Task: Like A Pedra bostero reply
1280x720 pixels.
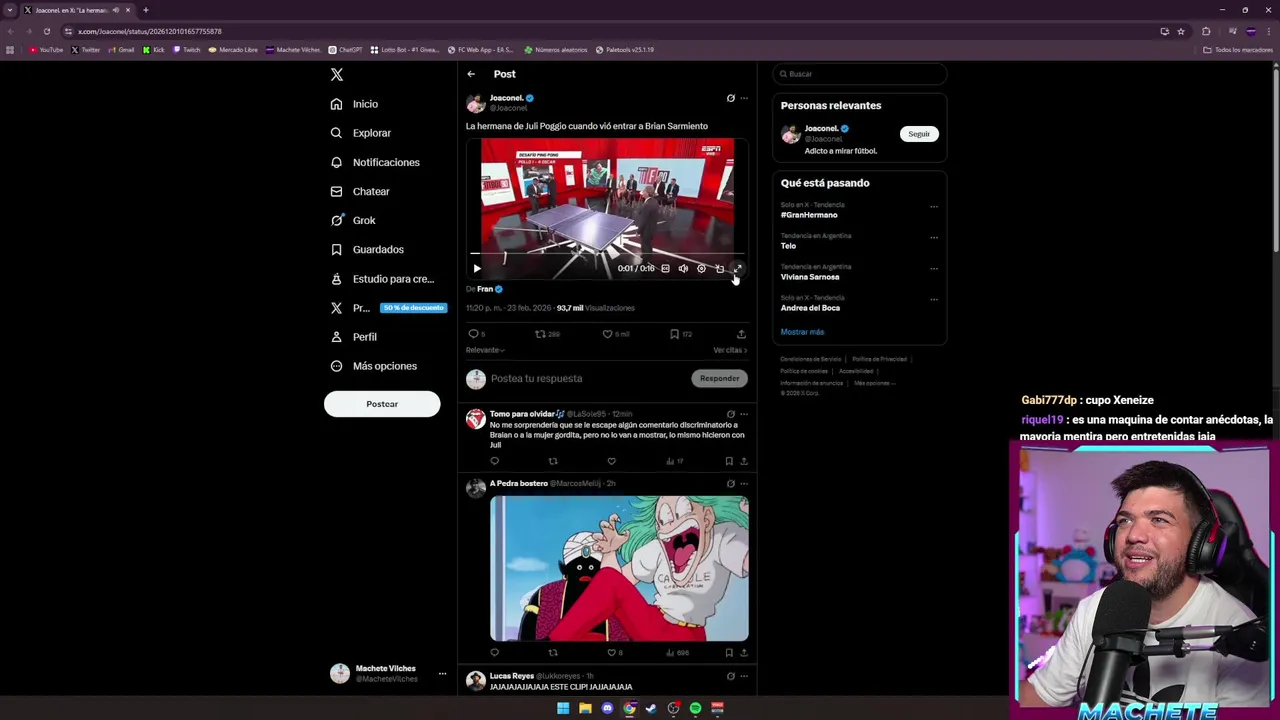Action: pos(612,653)
